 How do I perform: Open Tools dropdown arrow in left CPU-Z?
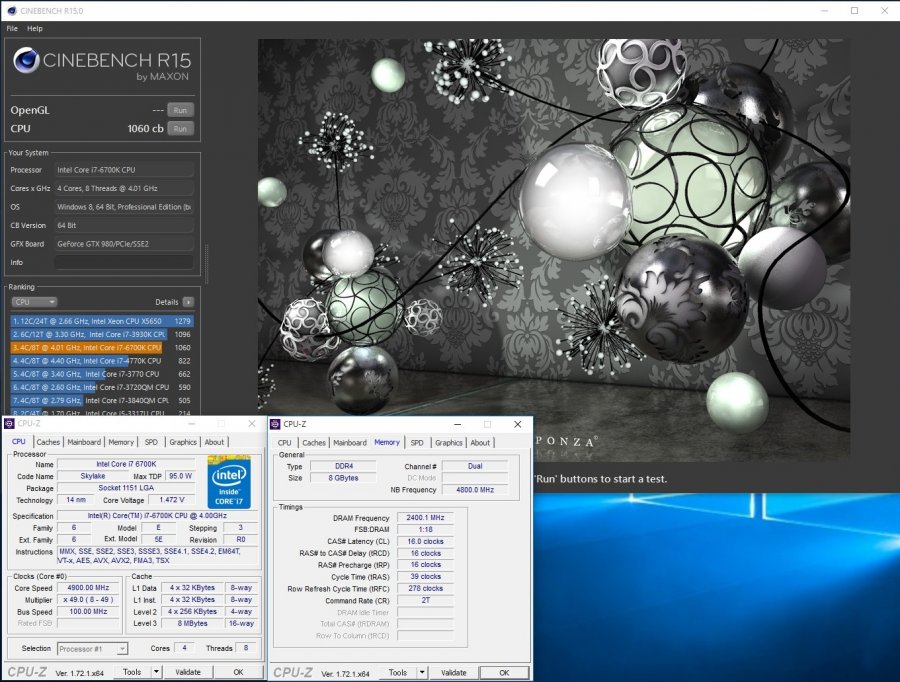(156, 672)
